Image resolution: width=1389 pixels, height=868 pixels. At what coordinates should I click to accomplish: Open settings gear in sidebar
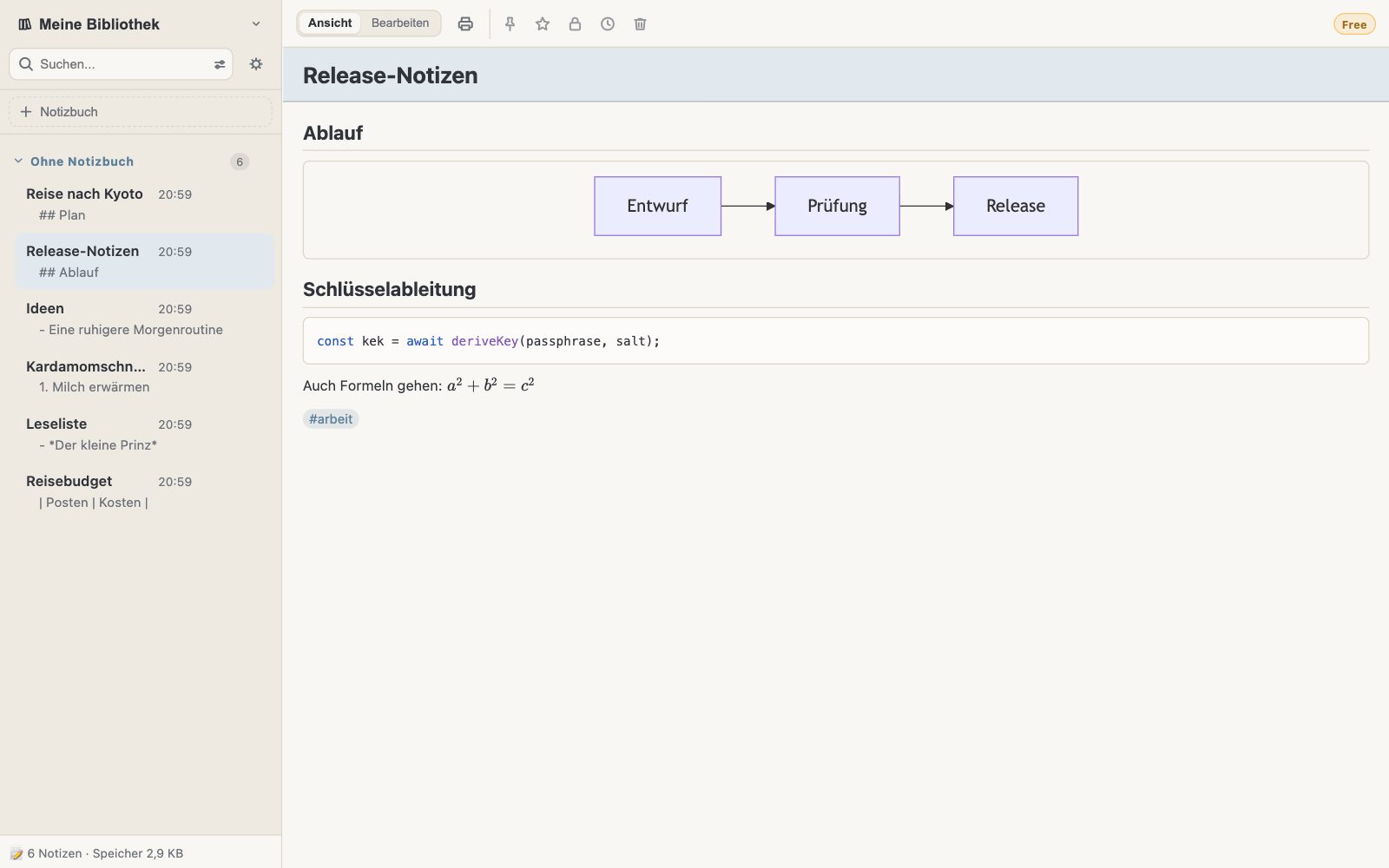click(x=256, y=64)
